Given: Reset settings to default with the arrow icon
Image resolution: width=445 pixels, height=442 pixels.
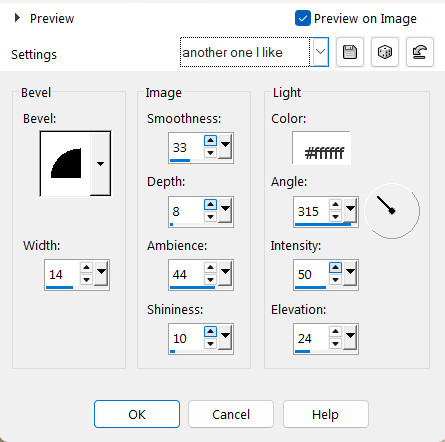Looking at the screenshot, I should click(420, 52).
